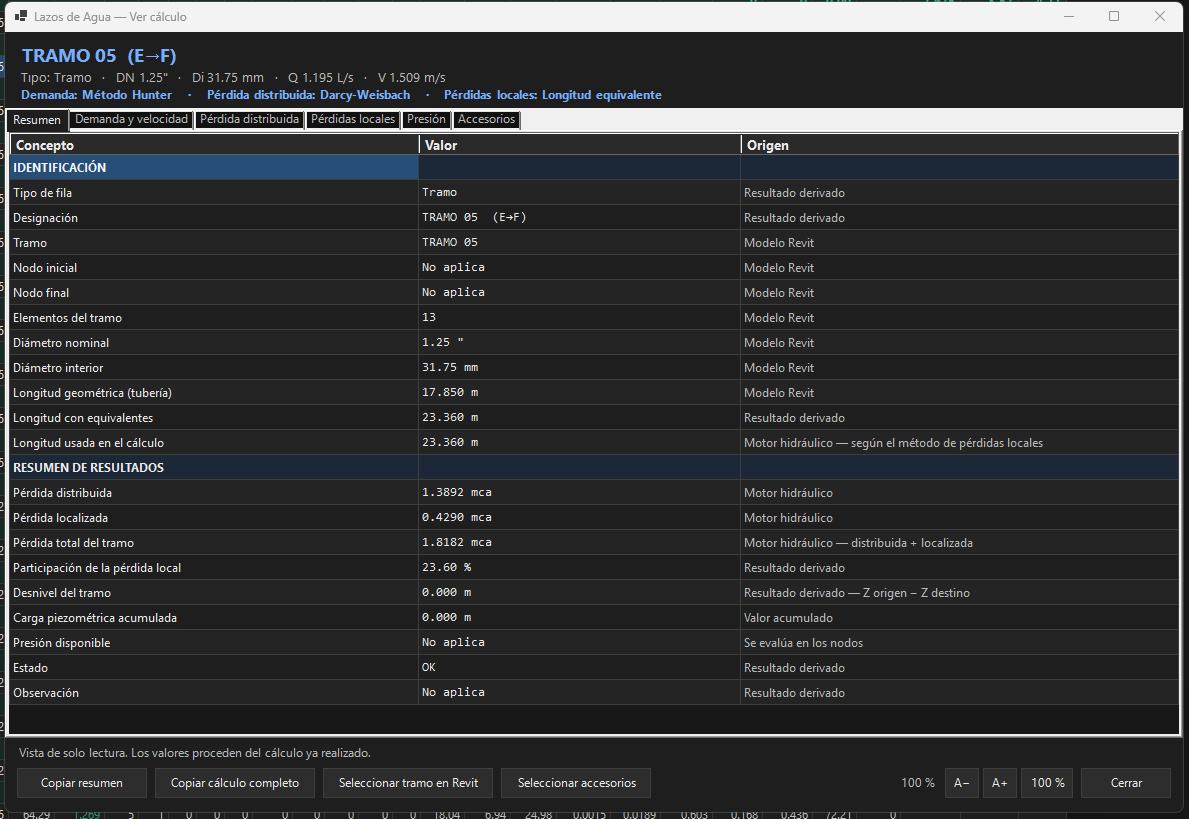Viewport: 1189px width, 819px height.
Task: Click the Copiar resumen button
Action: [82, 783]
